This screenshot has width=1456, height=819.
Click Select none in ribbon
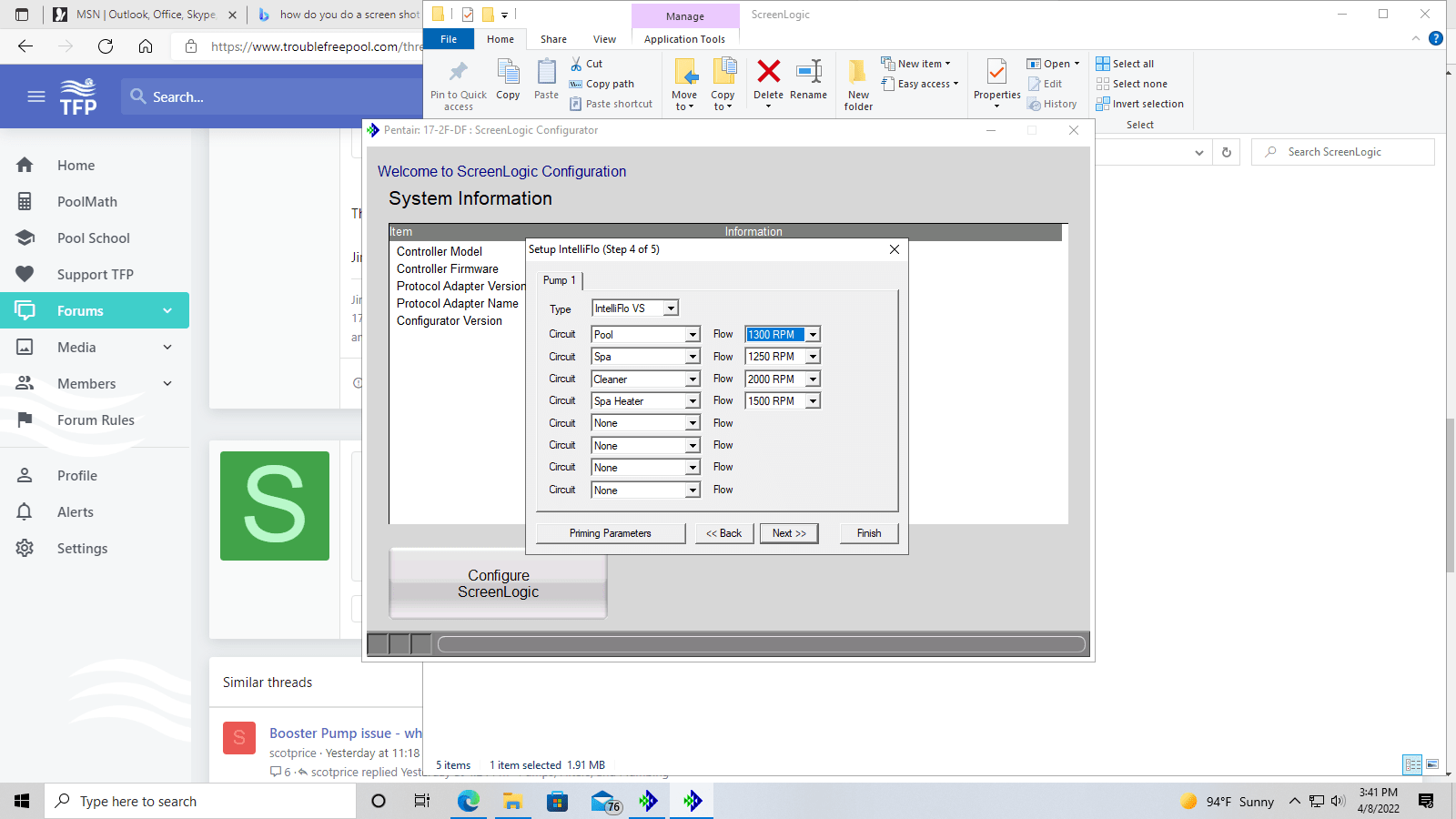(1131, 84)
